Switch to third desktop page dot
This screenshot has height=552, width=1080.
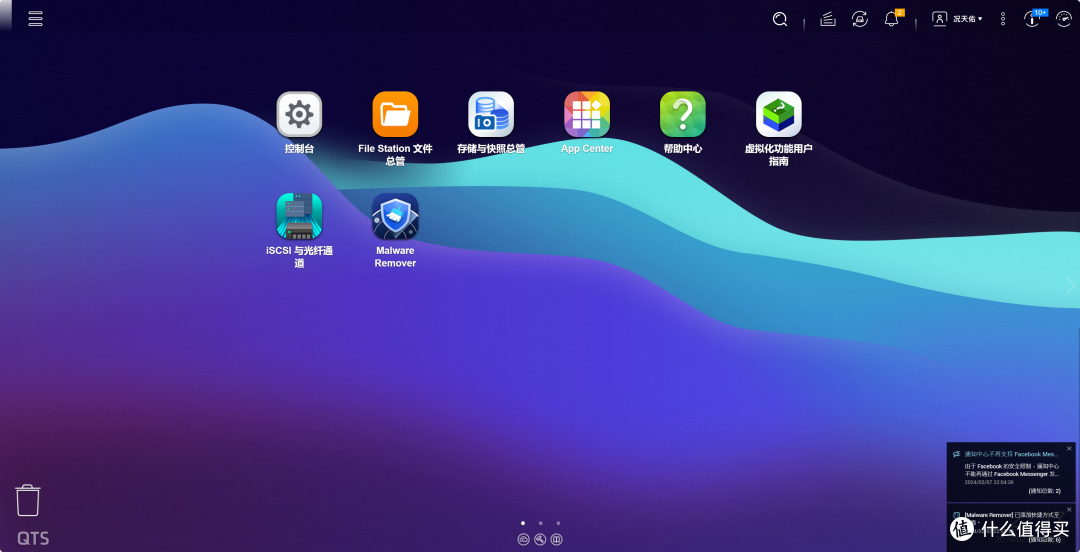(558, 523)
